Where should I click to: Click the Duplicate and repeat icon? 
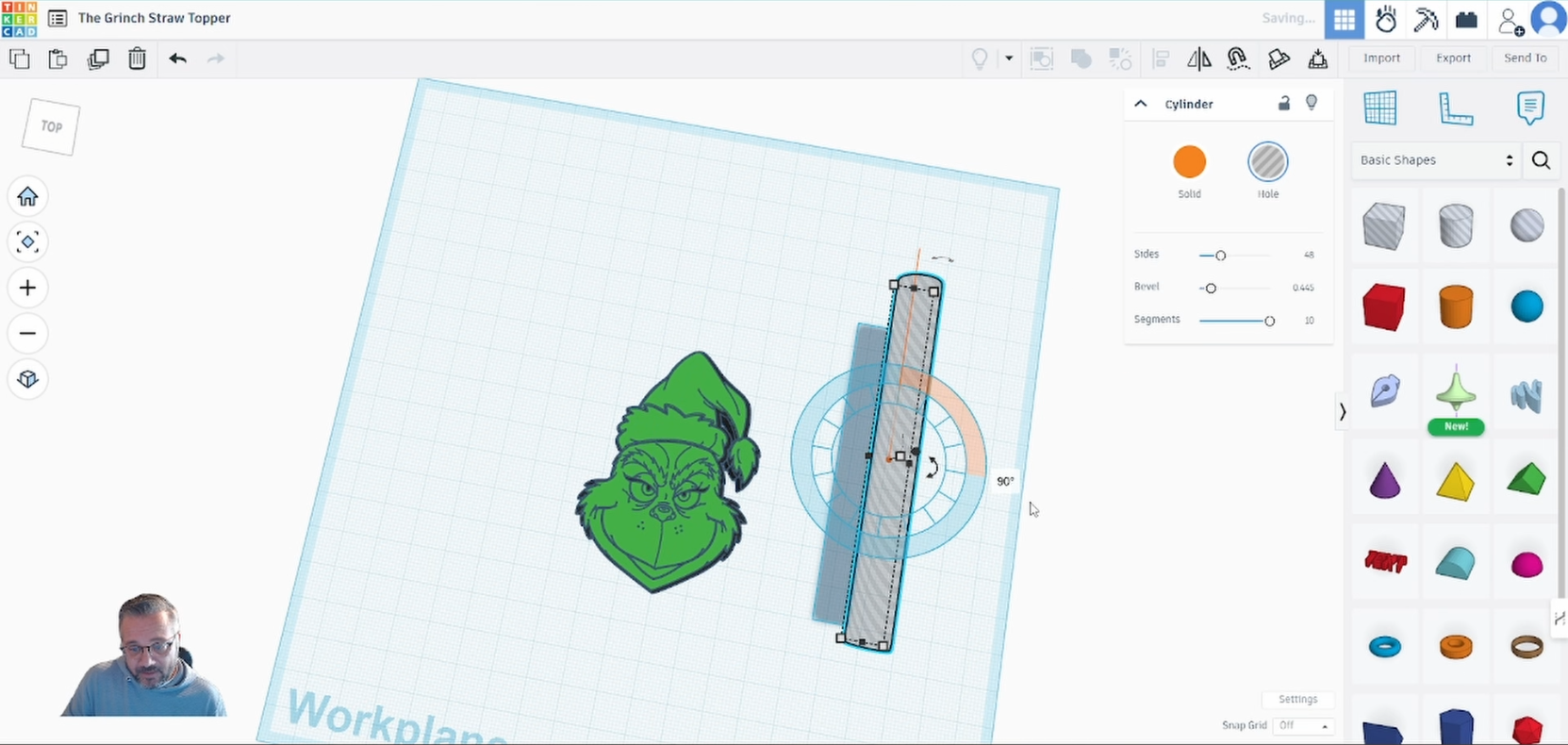[98, 58]
